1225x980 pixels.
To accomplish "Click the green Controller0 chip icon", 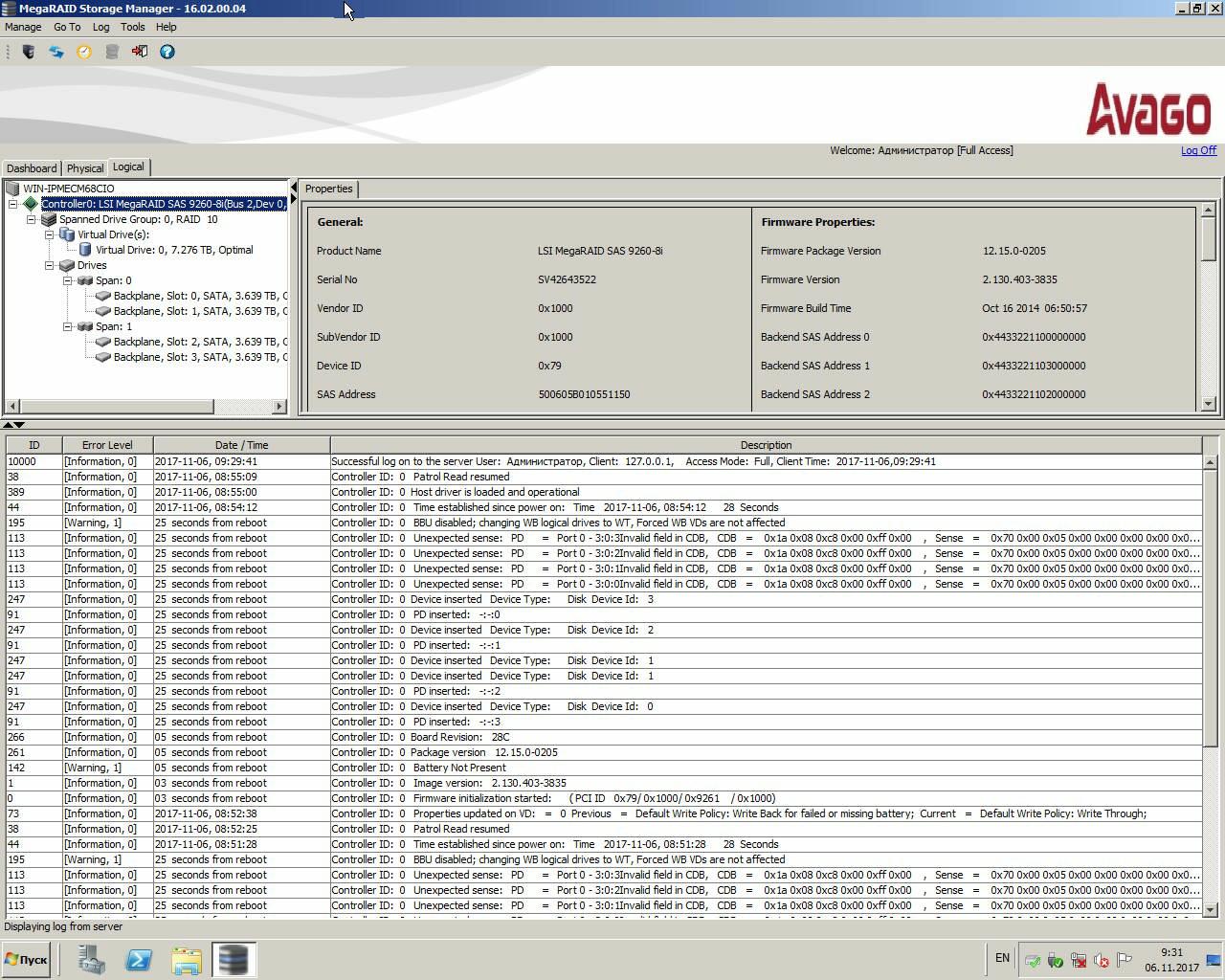I will (31, 204).
